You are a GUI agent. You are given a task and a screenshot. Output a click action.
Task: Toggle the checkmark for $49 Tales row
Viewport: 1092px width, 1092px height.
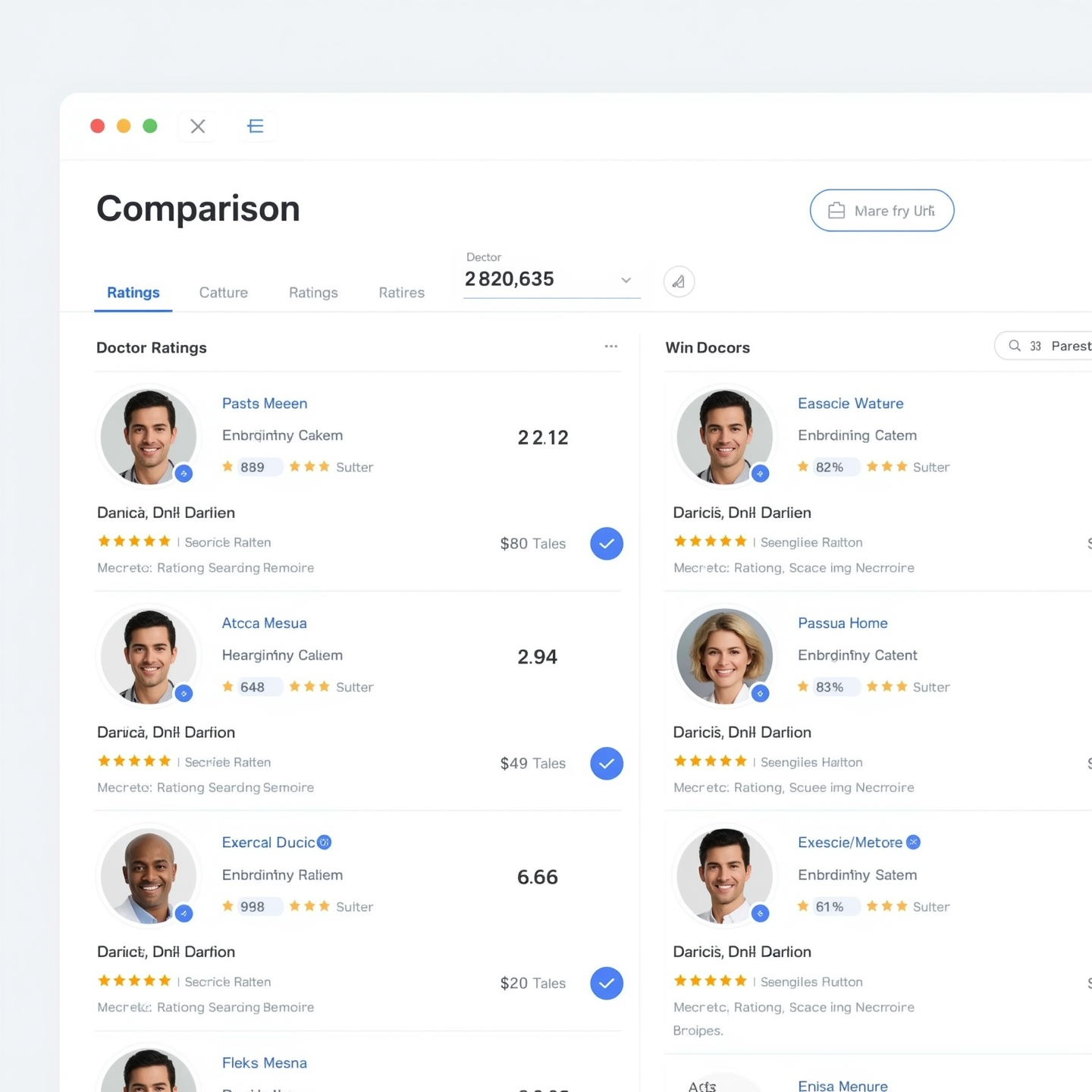607,764
